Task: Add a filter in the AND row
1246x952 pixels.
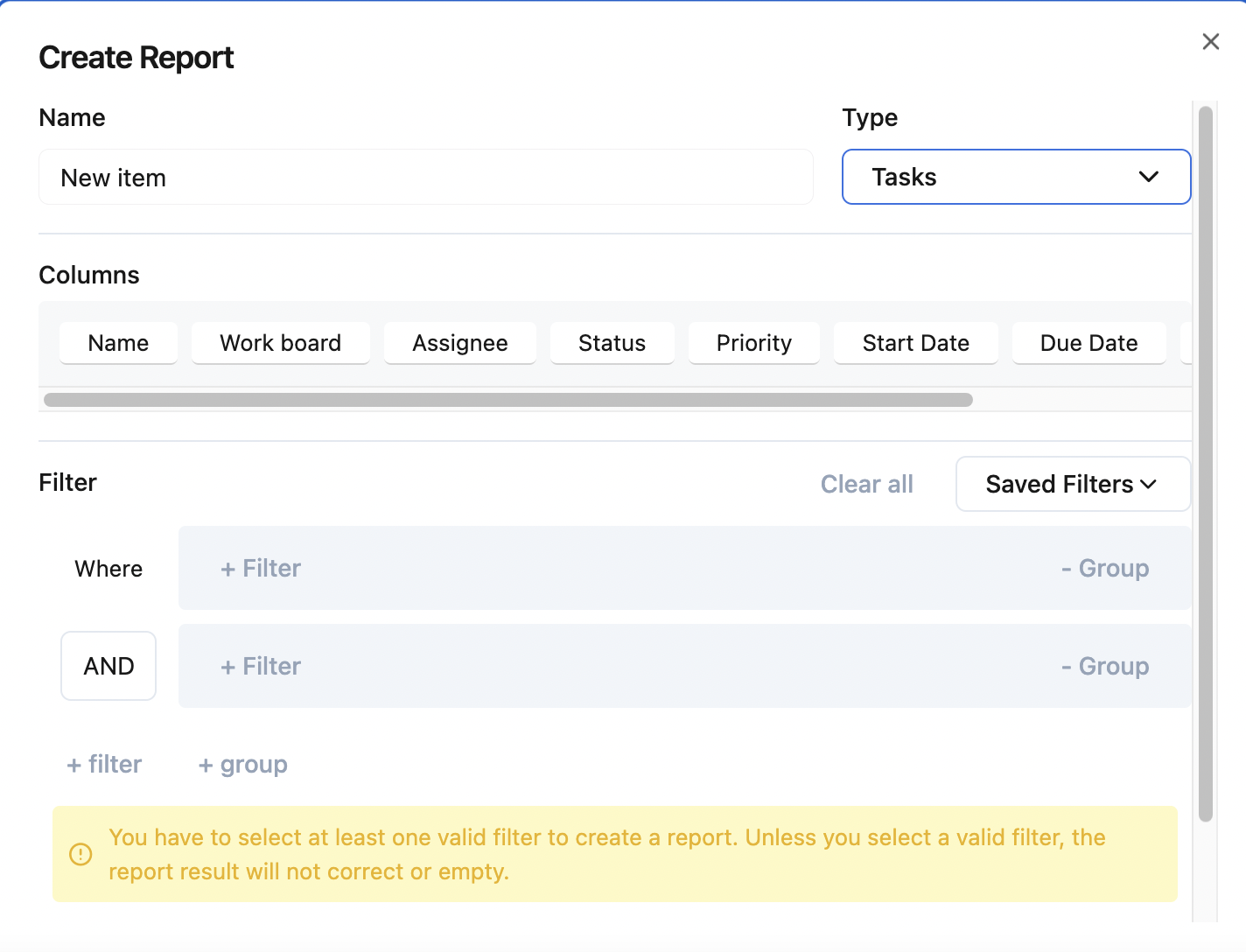Action: (260, 666)
